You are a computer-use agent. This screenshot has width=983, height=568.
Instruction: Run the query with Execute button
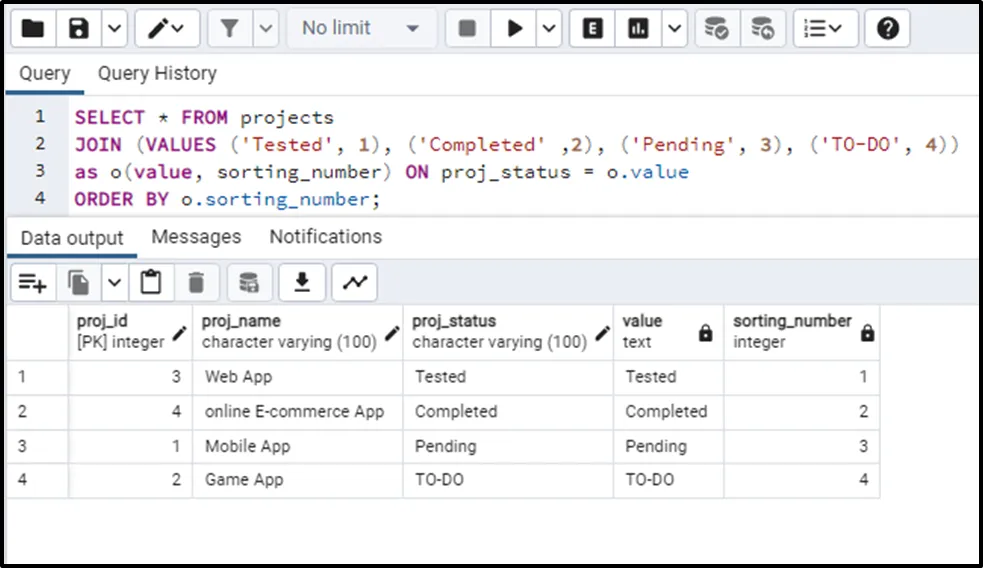point(515,28)
